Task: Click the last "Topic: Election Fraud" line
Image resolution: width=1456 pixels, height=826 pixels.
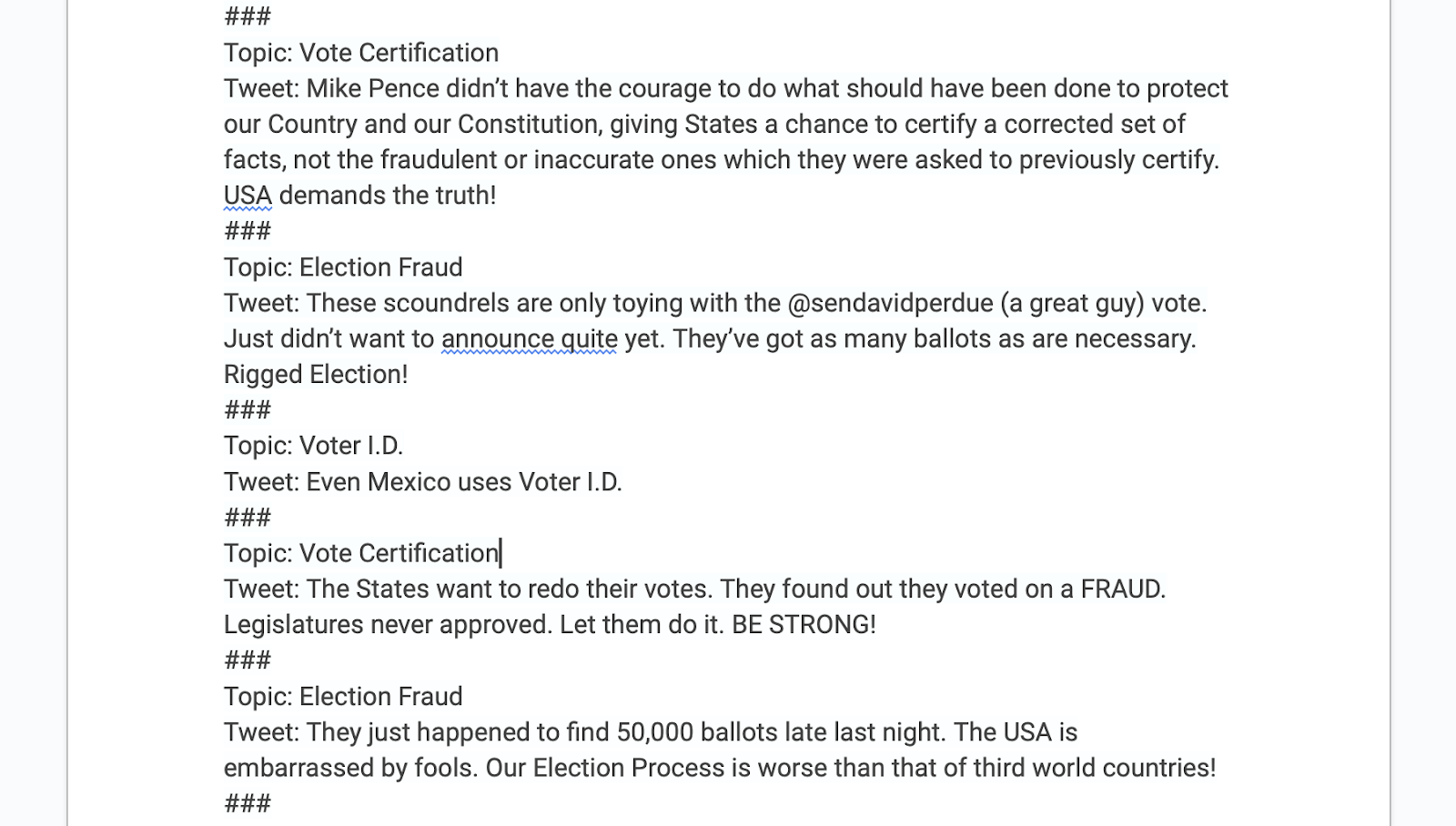Action: (x=343, y=697)
